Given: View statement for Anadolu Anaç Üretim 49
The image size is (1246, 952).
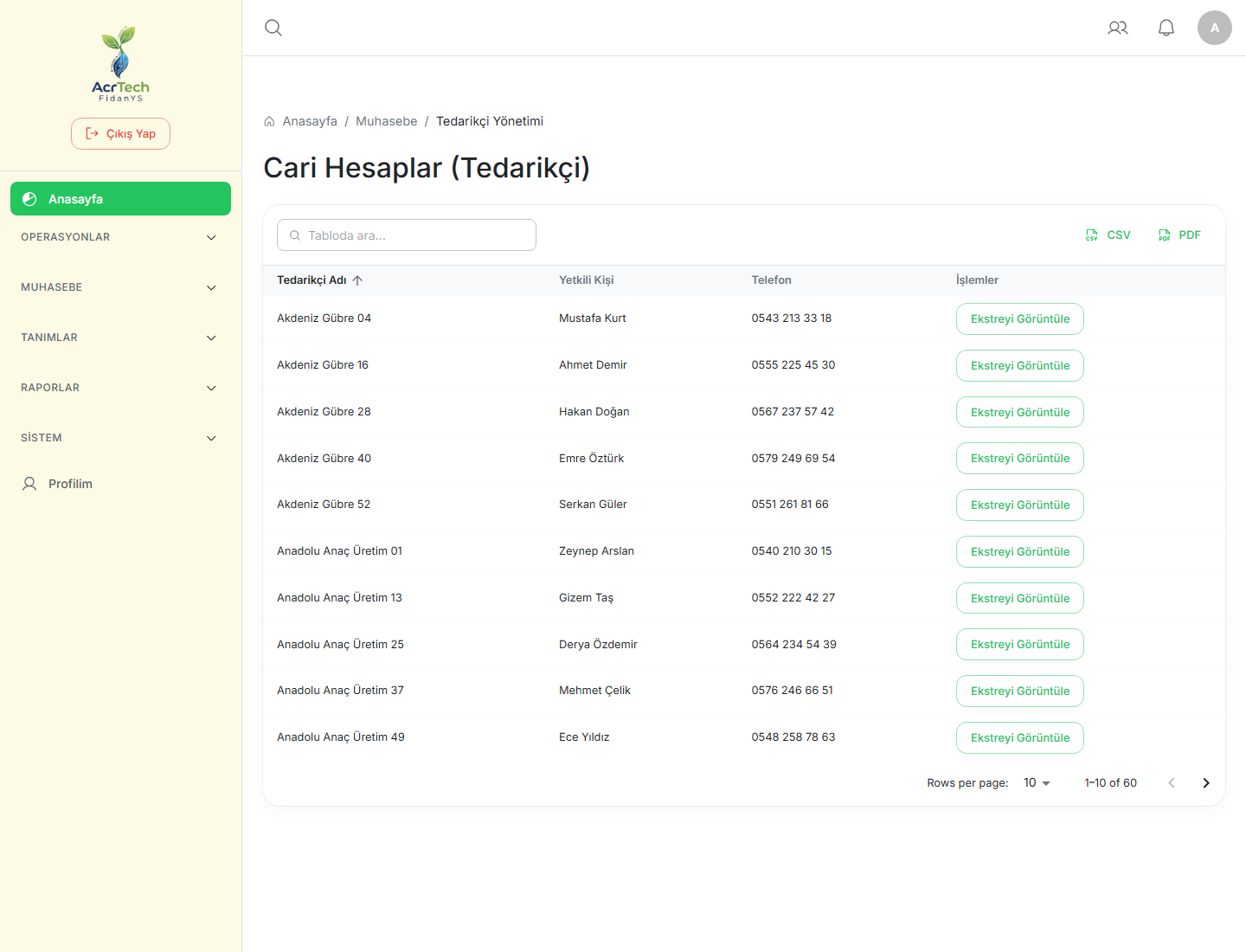Looking at the screenshot, I should 1020,737.
